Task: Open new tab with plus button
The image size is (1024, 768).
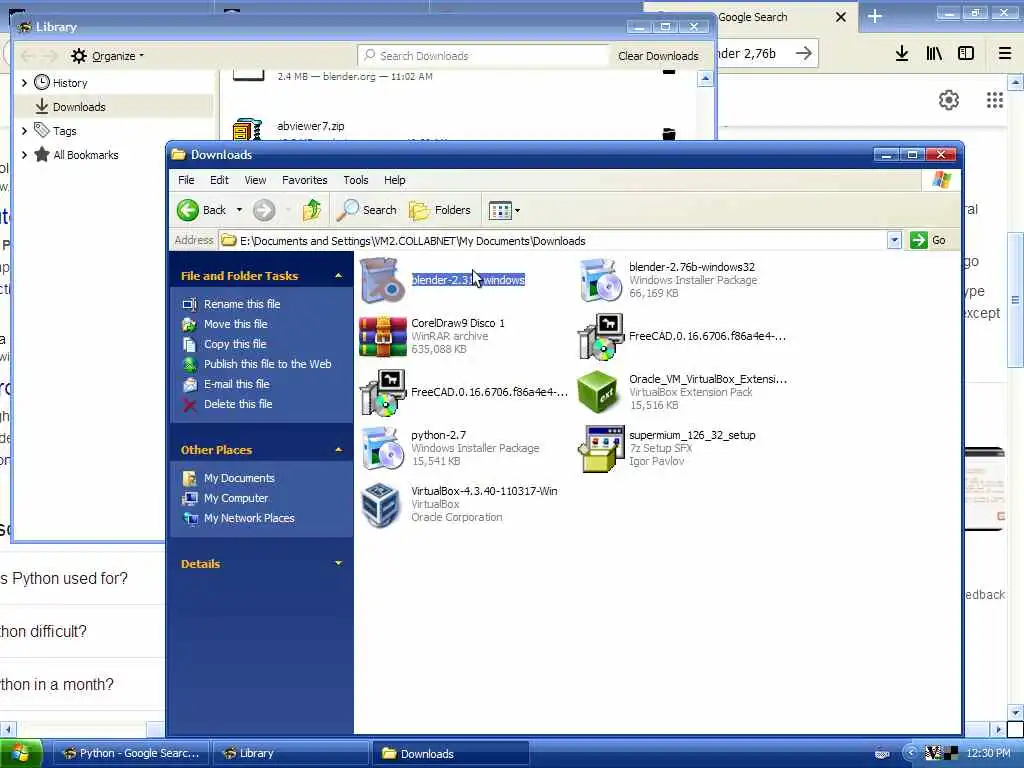Action: click(875, 17)
